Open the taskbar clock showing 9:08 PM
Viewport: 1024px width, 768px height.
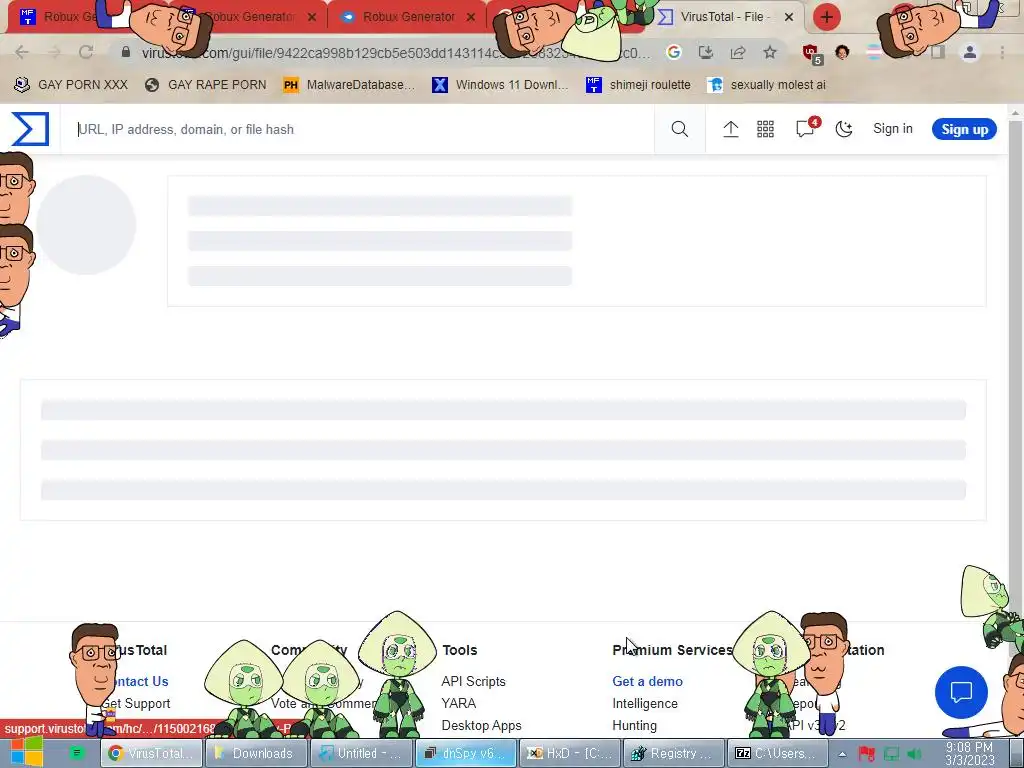(969, 754)
